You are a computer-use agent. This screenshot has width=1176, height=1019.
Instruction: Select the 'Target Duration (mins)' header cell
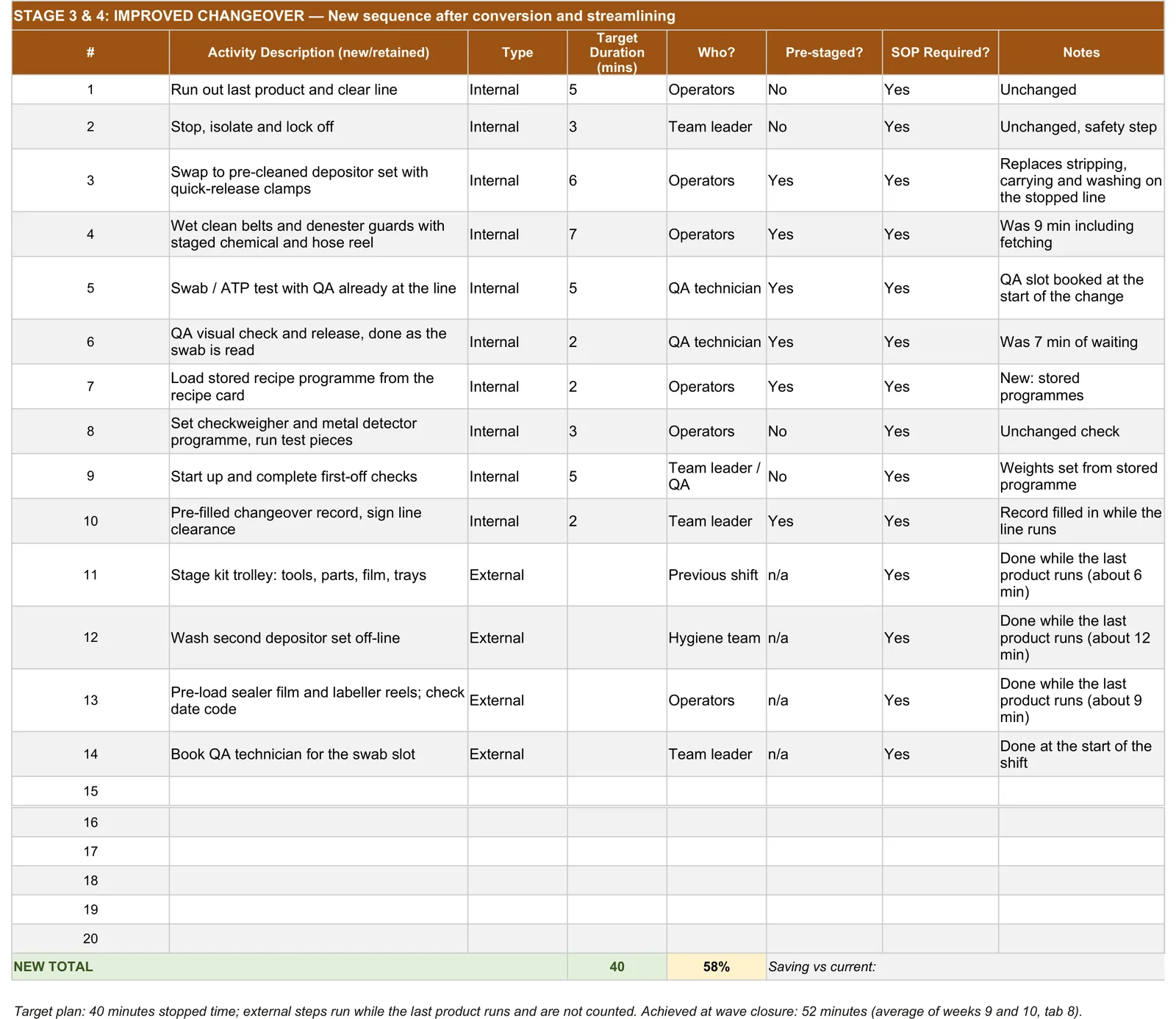pyautogui.click(x=617, y=52)
